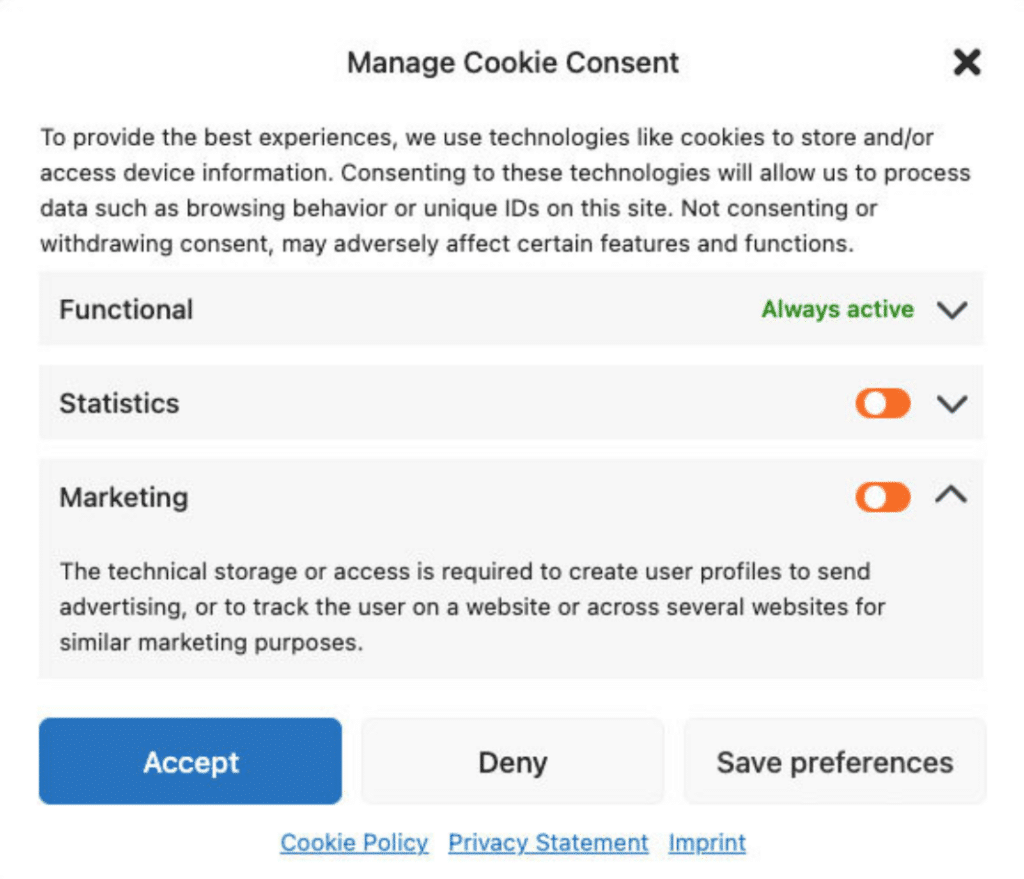Click the Marketing section header
This screenshot has height=879, width=1024.
pos(123,496)
